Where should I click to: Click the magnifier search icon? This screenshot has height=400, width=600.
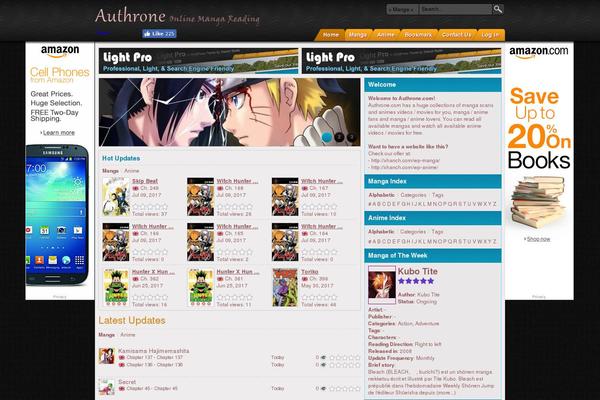pos(497,9)
